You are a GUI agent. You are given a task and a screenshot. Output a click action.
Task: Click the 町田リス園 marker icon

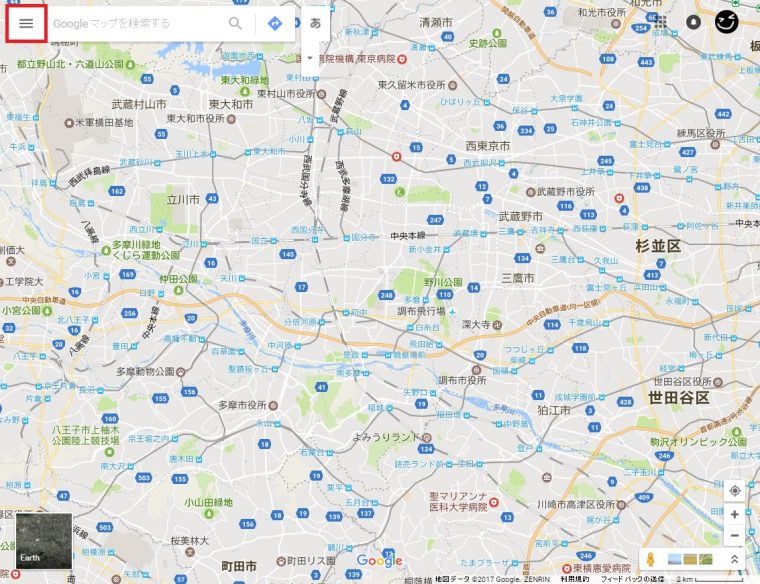coord(281,561)
